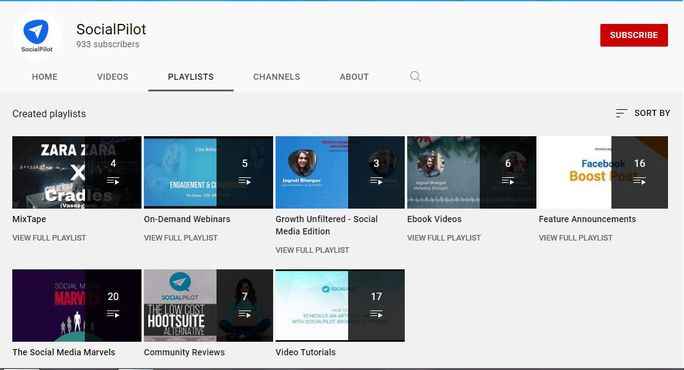The width and height of the screenshot is (684, 370).
Task: Open the Sort By dropdown
Action: click(x=643, y=113)
